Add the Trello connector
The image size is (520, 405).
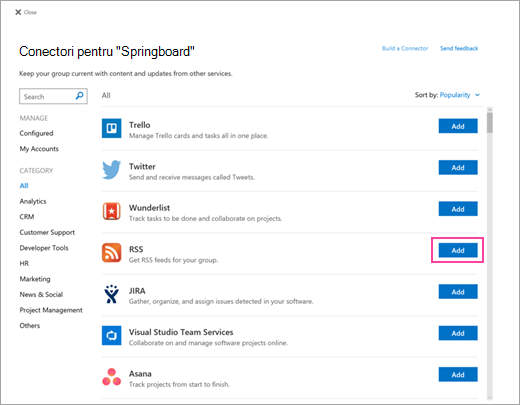click(458, 126)
